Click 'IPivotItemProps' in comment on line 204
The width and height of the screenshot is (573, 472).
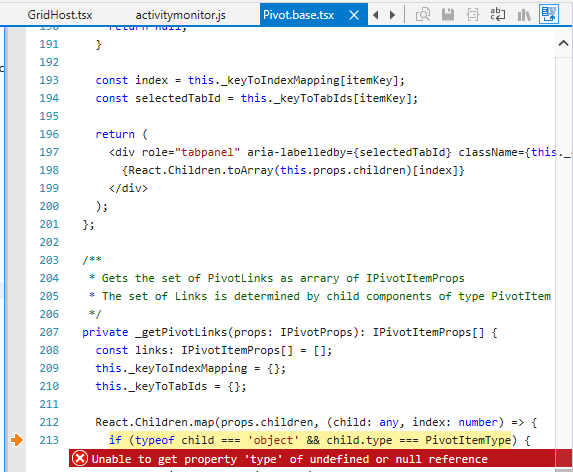pos(415,278)
